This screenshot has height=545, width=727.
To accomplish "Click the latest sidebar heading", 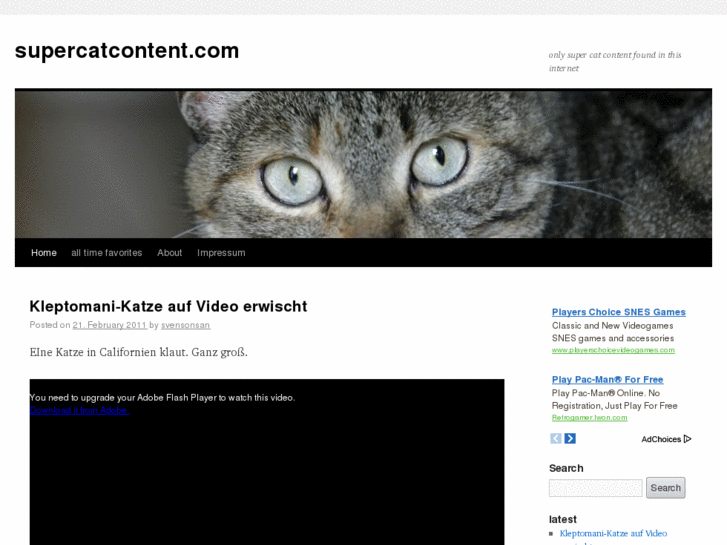I will [563, 519].
